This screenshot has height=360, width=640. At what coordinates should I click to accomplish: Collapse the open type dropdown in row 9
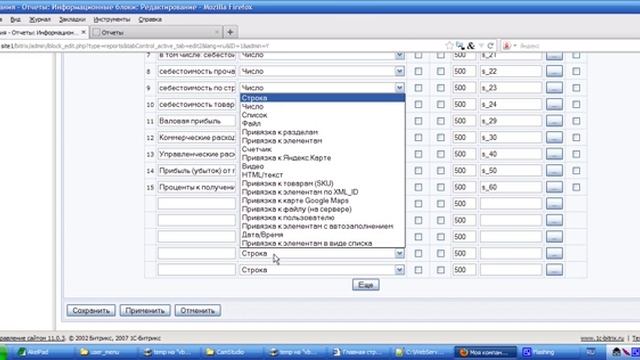pyautogui.click(x=399, y=88)
